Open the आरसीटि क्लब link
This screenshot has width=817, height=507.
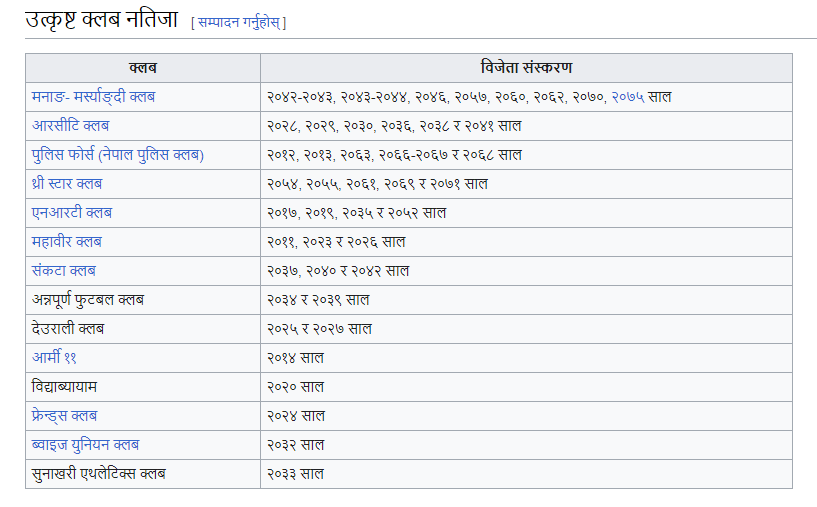coord(70,126)
